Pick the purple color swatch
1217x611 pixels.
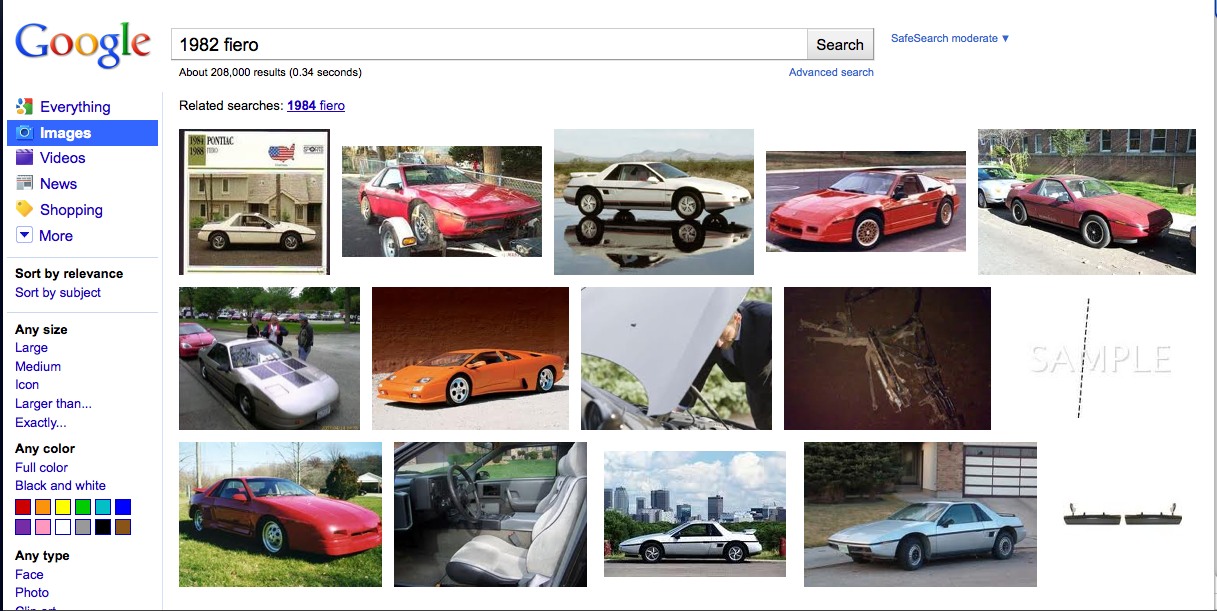(23, 527)
